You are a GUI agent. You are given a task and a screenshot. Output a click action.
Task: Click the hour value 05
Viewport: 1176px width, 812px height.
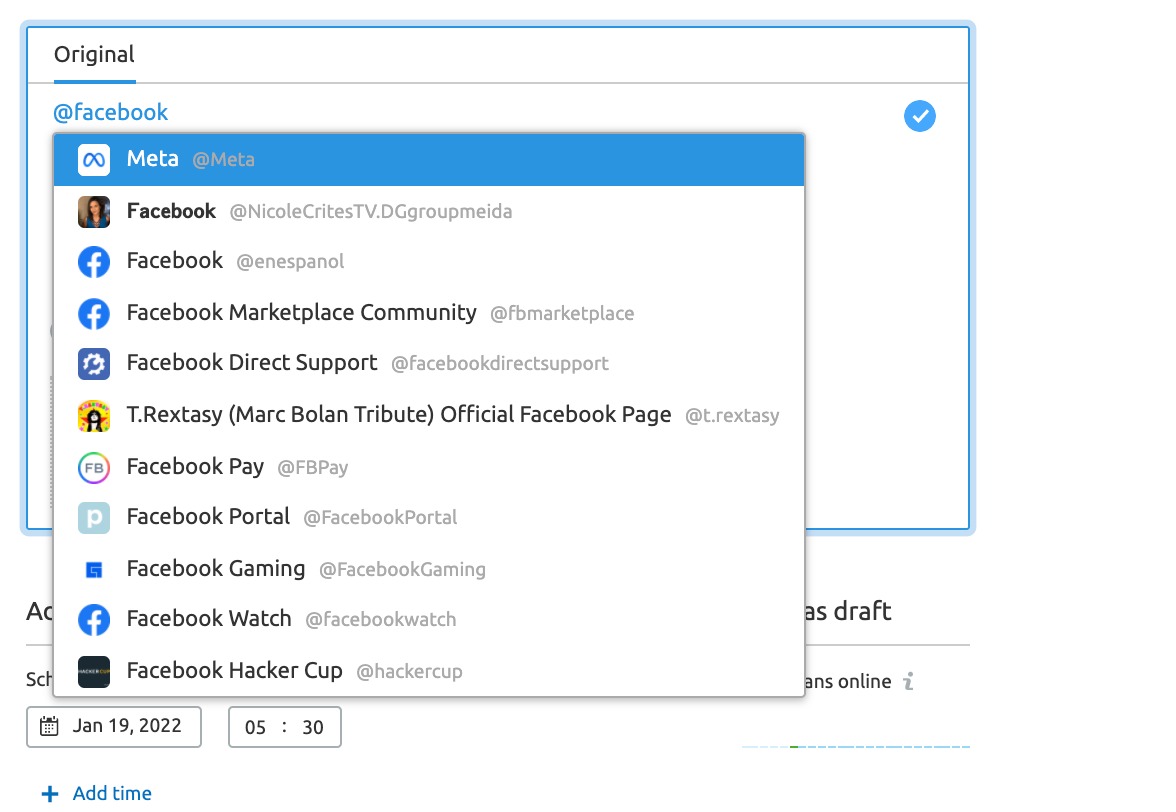(x=255, y=727)
